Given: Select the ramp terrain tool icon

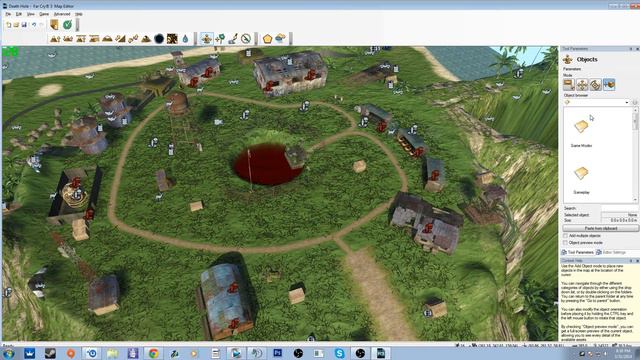Looking at the screenshot, I should (x=120, y=39).
